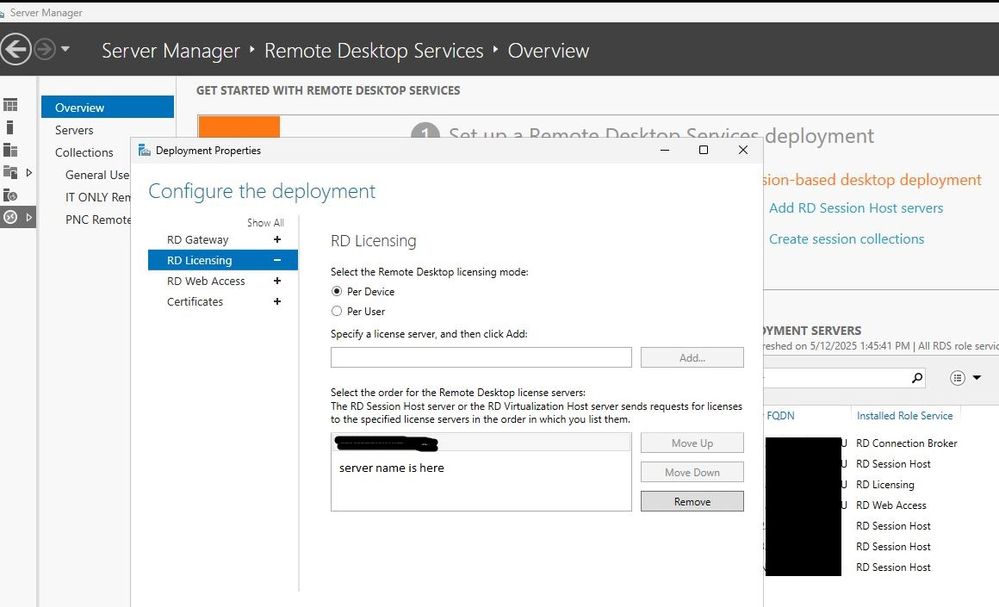Select the redacted license server list entry

481,443
